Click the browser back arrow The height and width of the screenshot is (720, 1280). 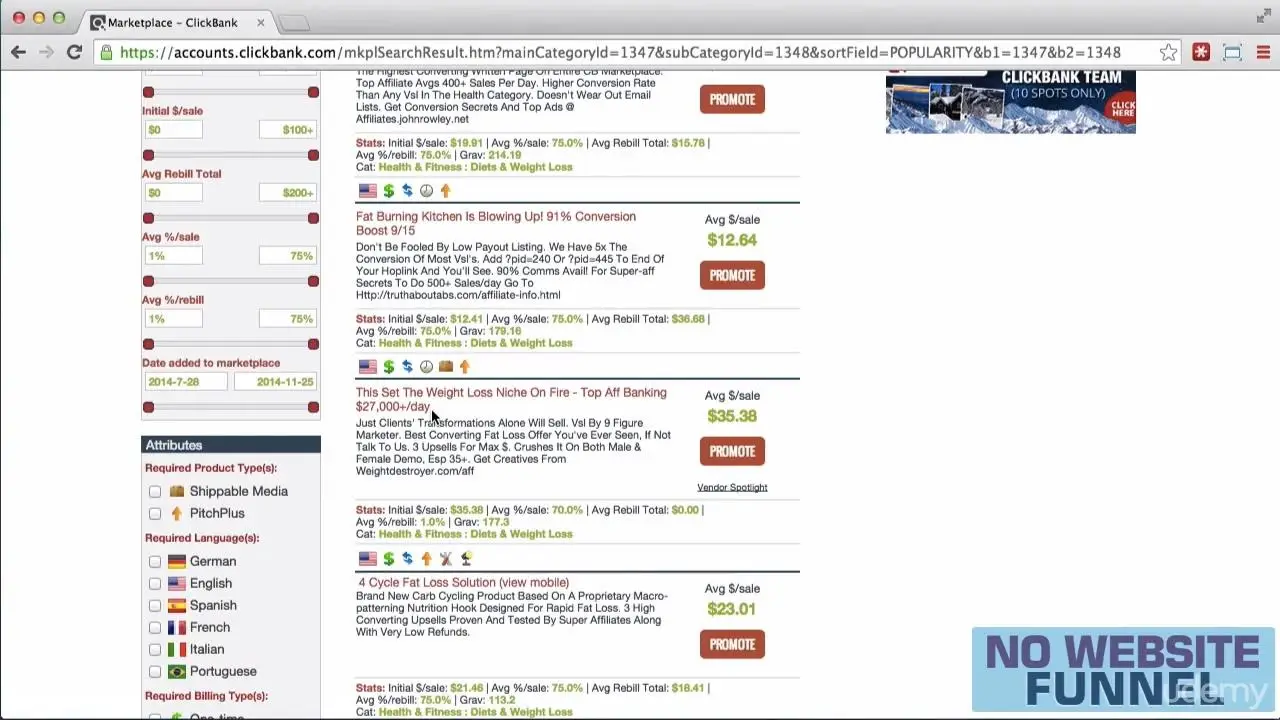click(x=18, y=52)
